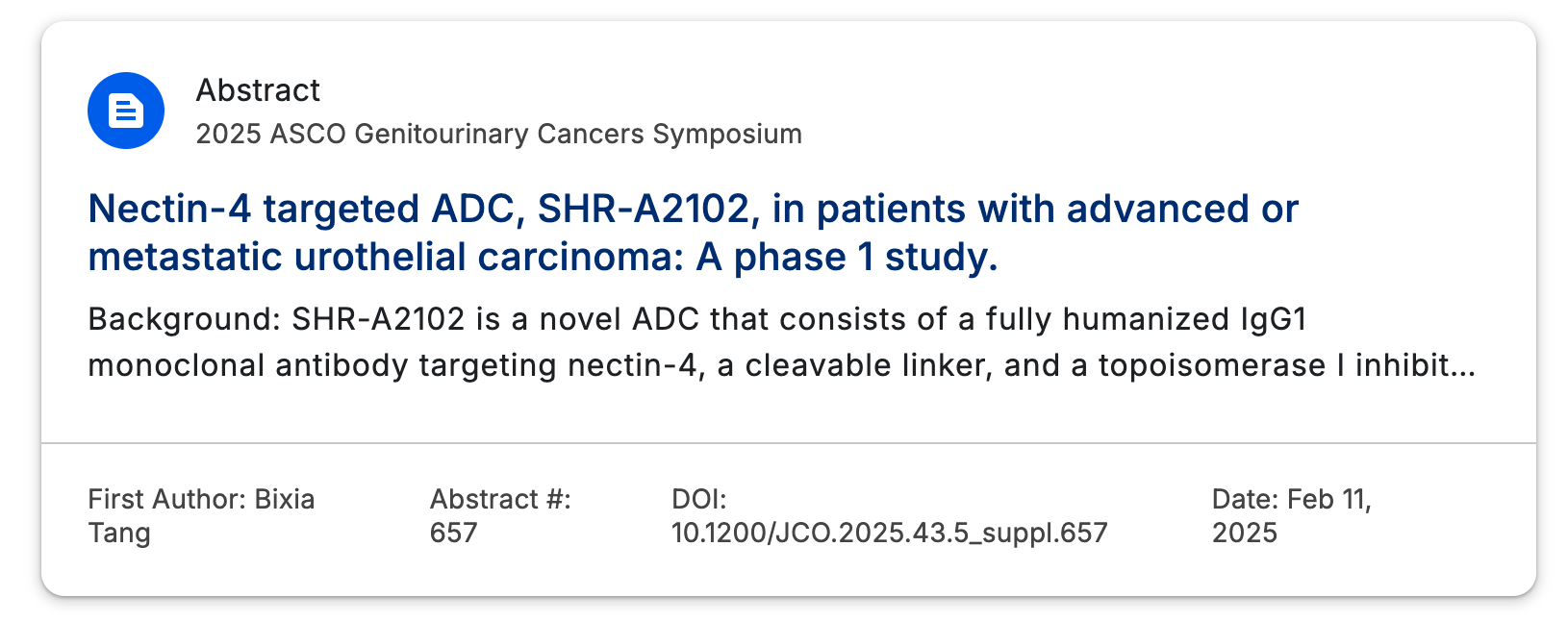Click the truncated ellipsis ending the summary

point(1463,366)
